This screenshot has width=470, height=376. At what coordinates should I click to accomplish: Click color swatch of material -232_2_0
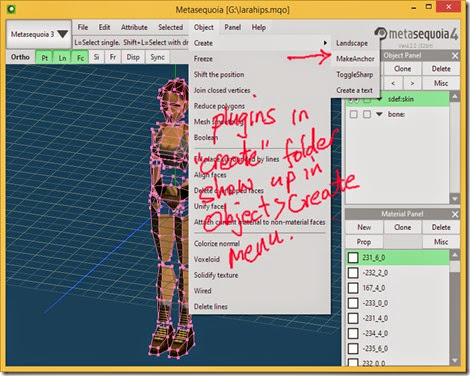coord(353,273)
